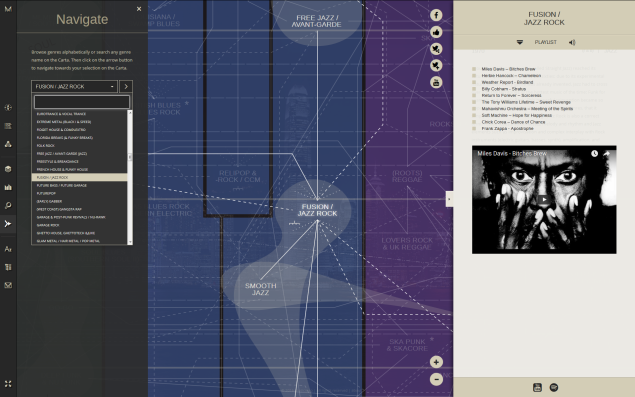Click the arrow button next to the genre dropdown
This screenshot has width=635, height=397.
[x=126, y=86]
